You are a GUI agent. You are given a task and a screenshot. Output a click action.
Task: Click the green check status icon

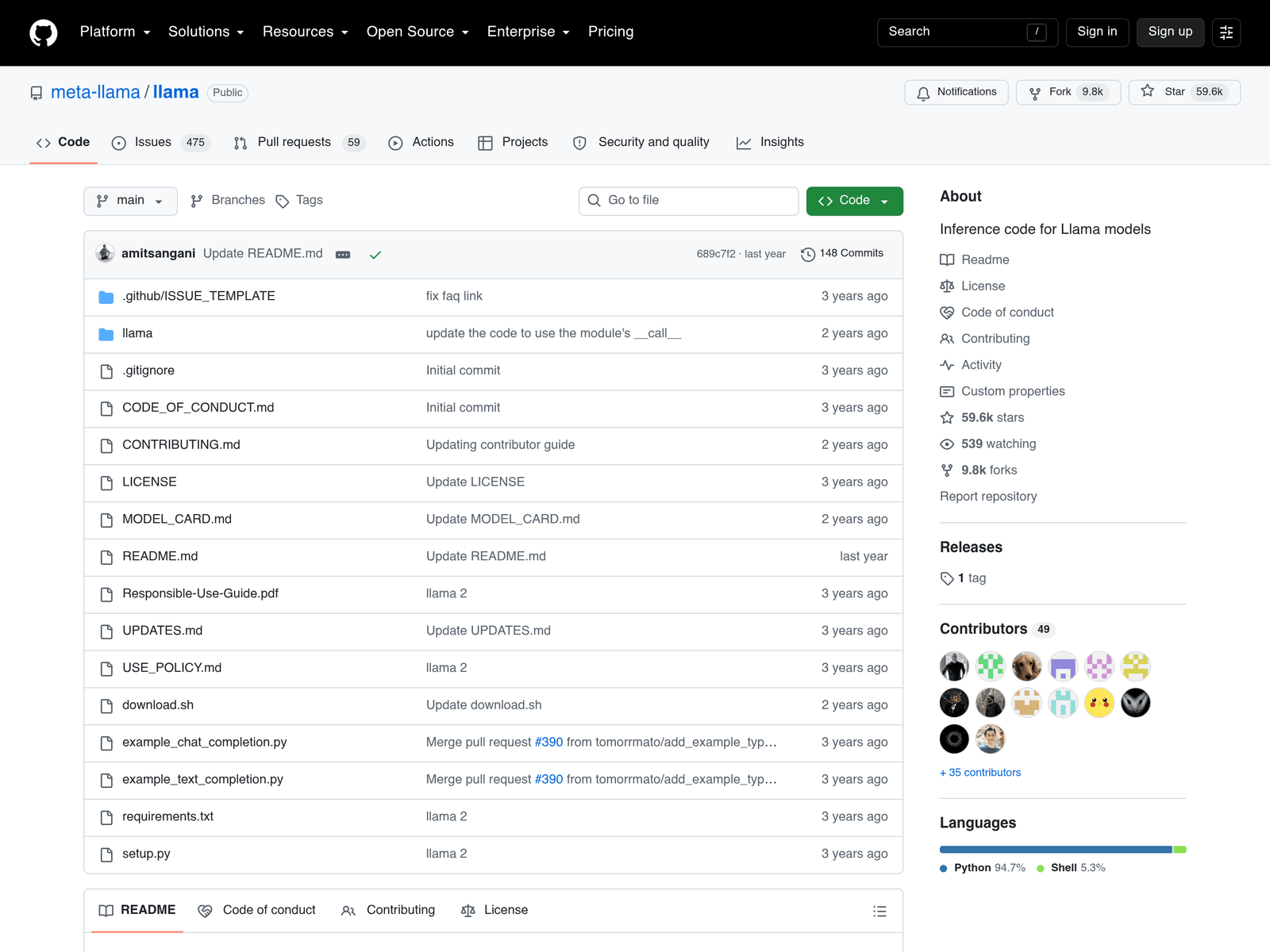coord(375,255)
